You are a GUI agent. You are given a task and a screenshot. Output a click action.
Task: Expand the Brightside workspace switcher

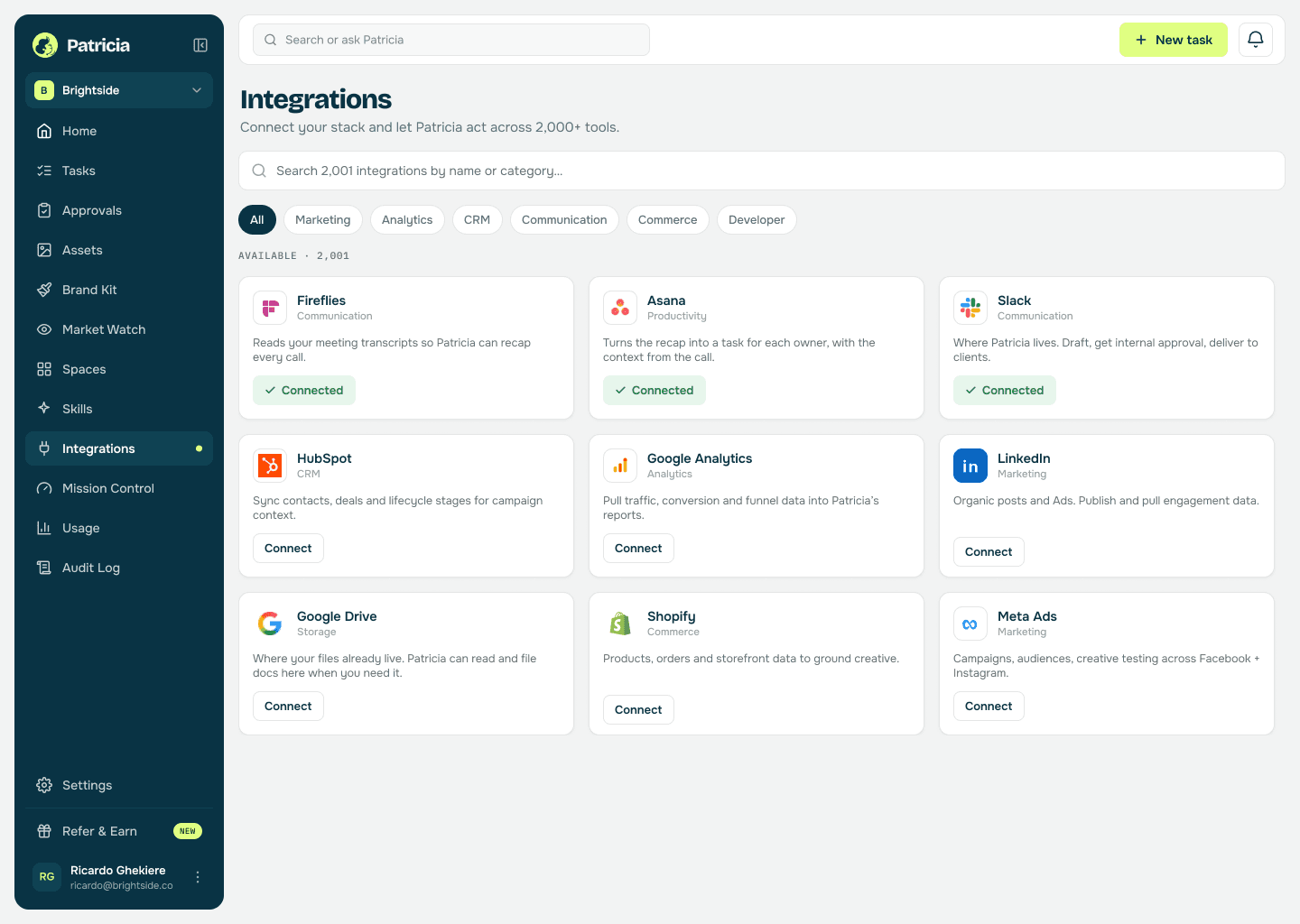(x=119, y=90)
